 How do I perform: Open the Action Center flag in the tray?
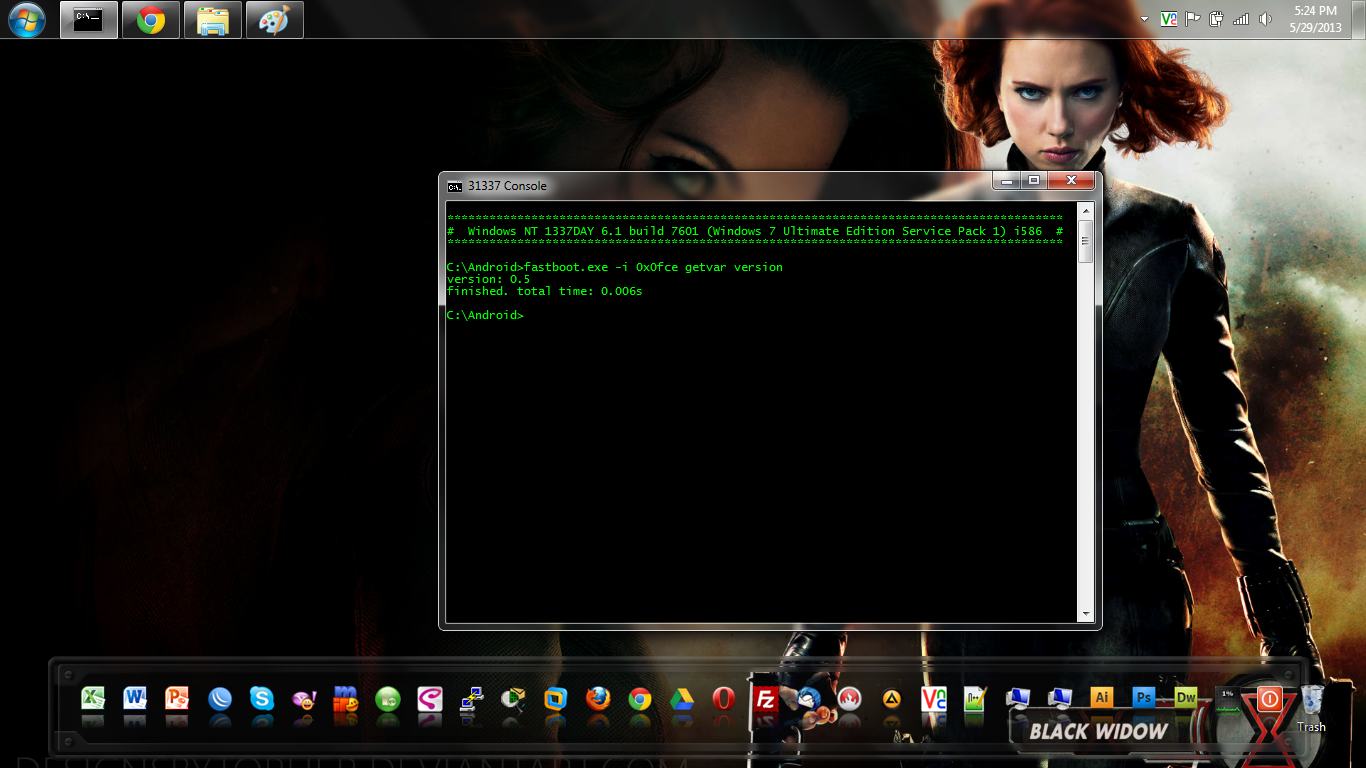coord(1190,18)
